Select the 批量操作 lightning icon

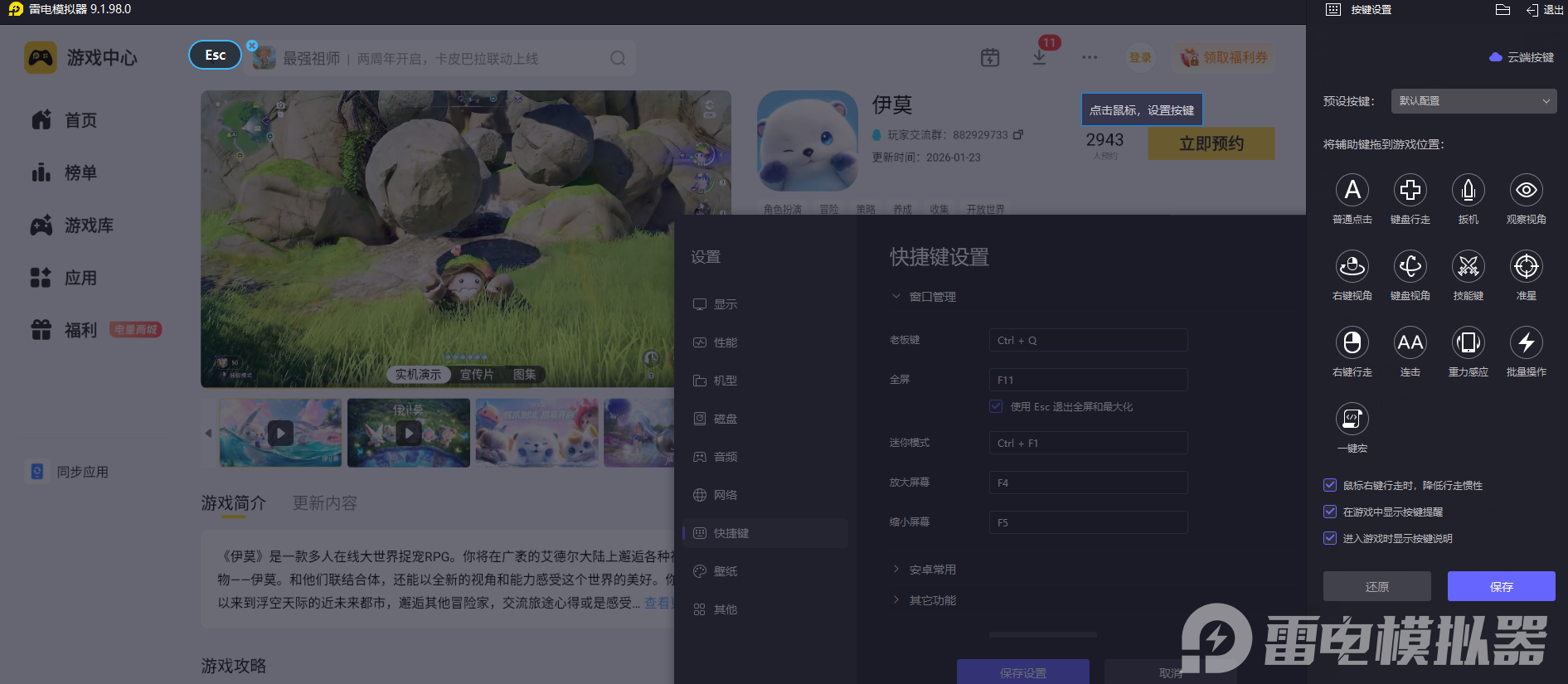click(1526, 343)
